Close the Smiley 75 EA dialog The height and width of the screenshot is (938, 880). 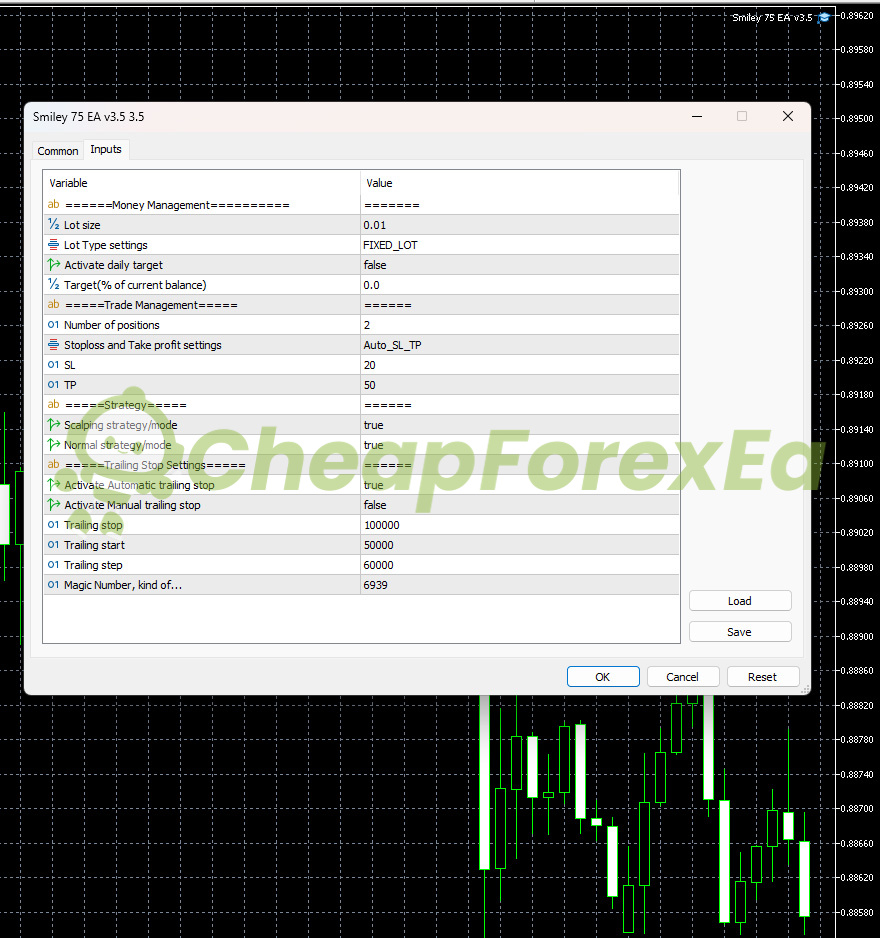[788, 116]
